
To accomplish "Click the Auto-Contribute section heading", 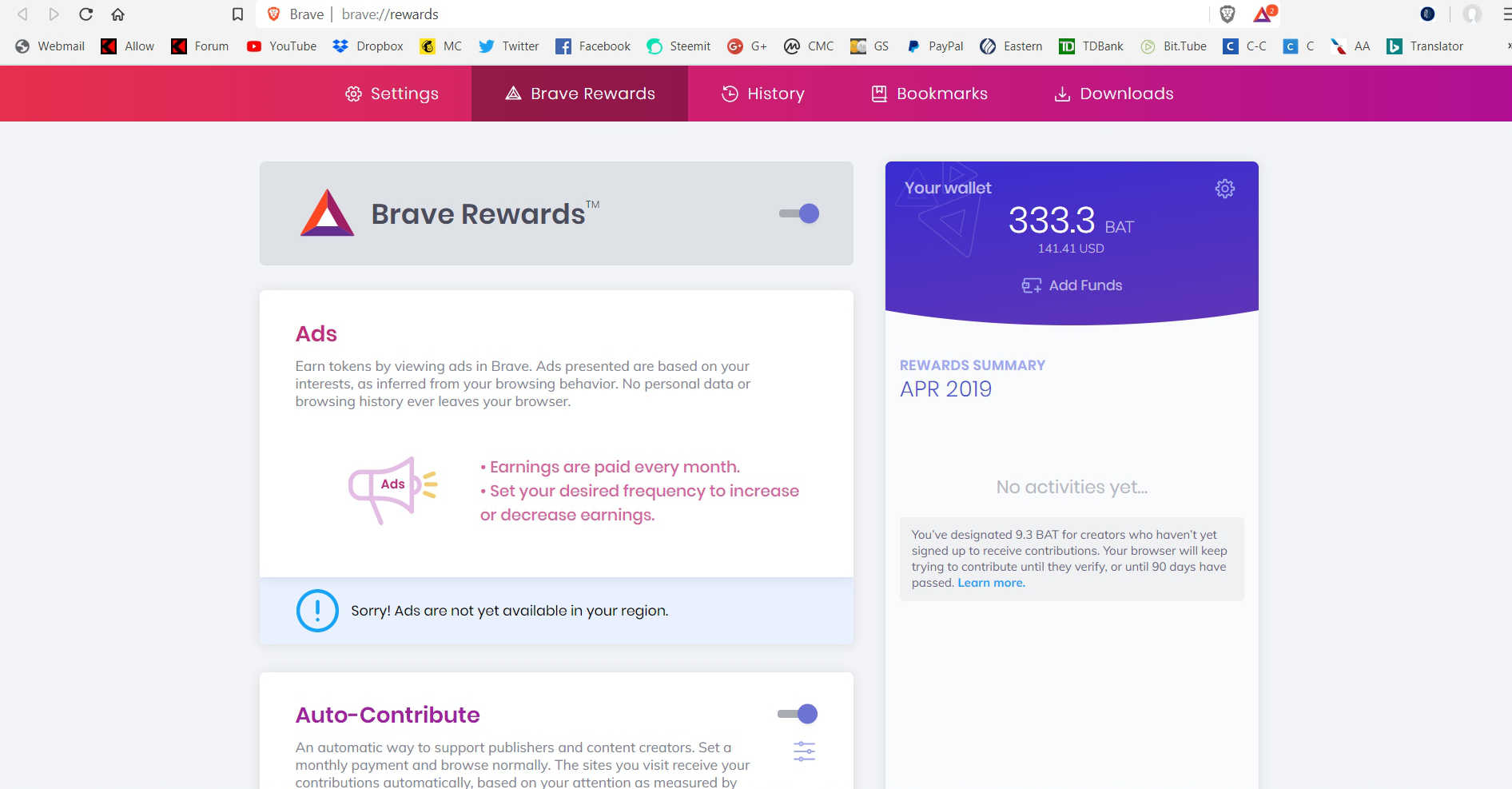I will point(388,715).
